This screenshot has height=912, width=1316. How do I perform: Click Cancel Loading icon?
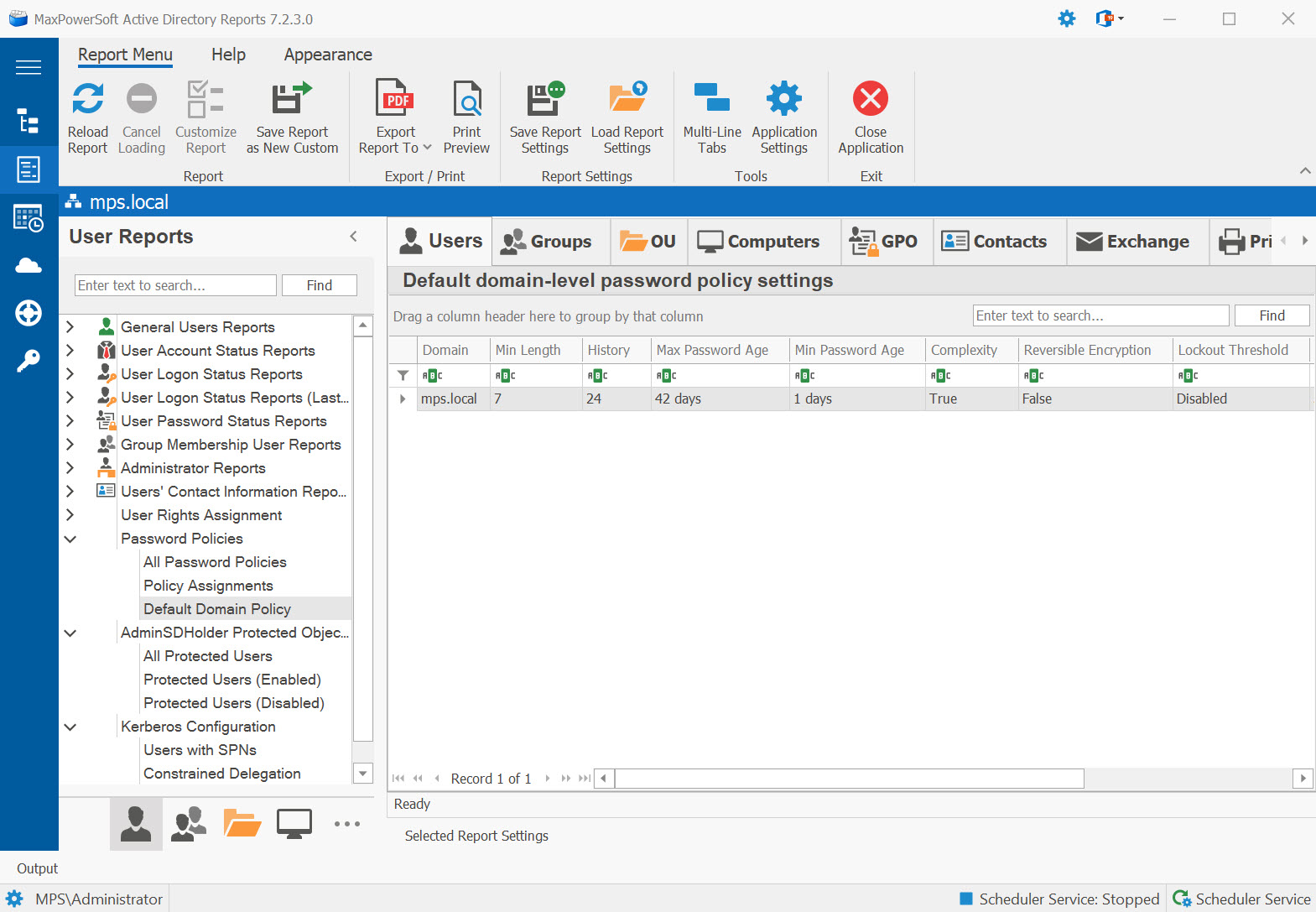pos(141,99)
